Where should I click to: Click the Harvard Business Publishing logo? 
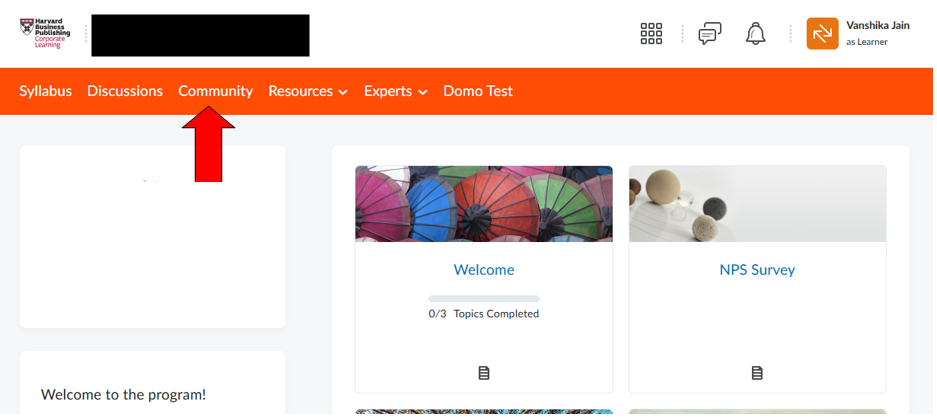[46, 33]
